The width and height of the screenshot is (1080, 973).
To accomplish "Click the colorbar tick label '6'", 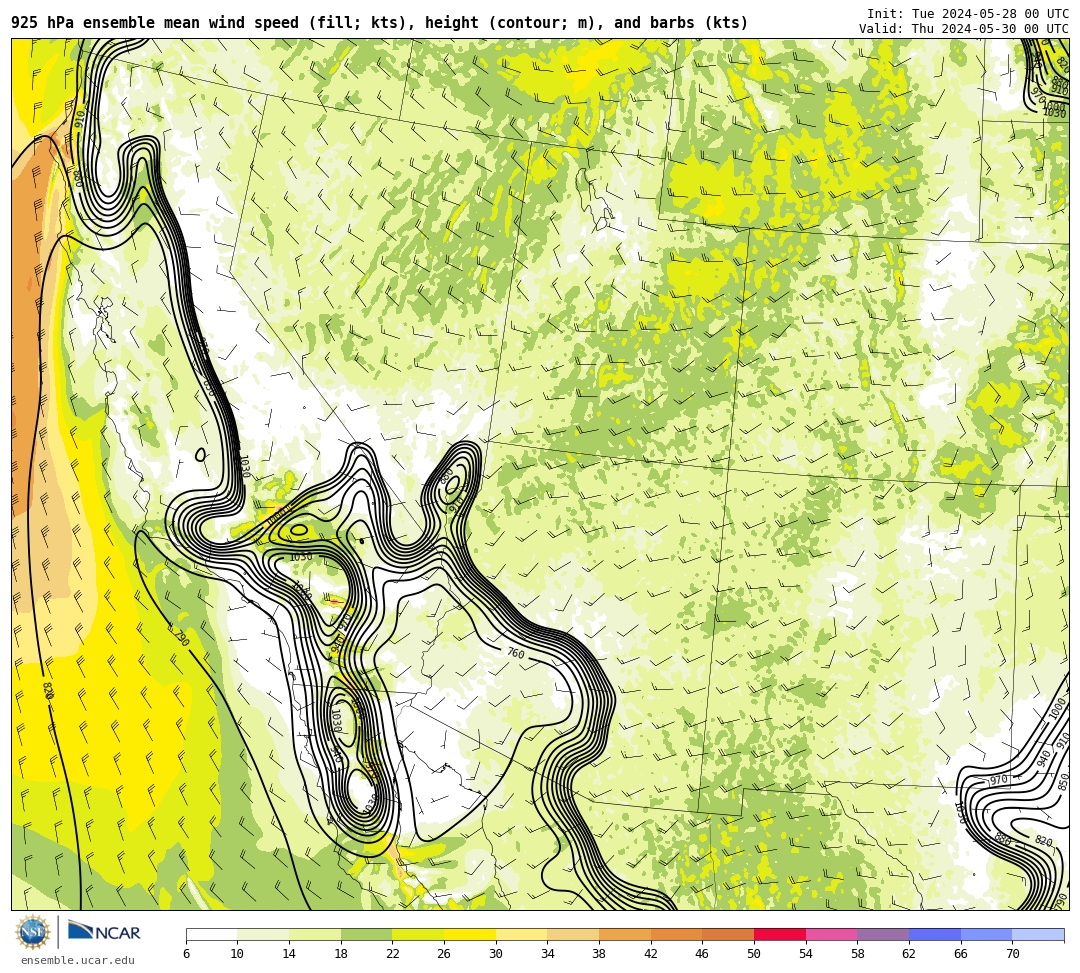I will coord(186,954).
